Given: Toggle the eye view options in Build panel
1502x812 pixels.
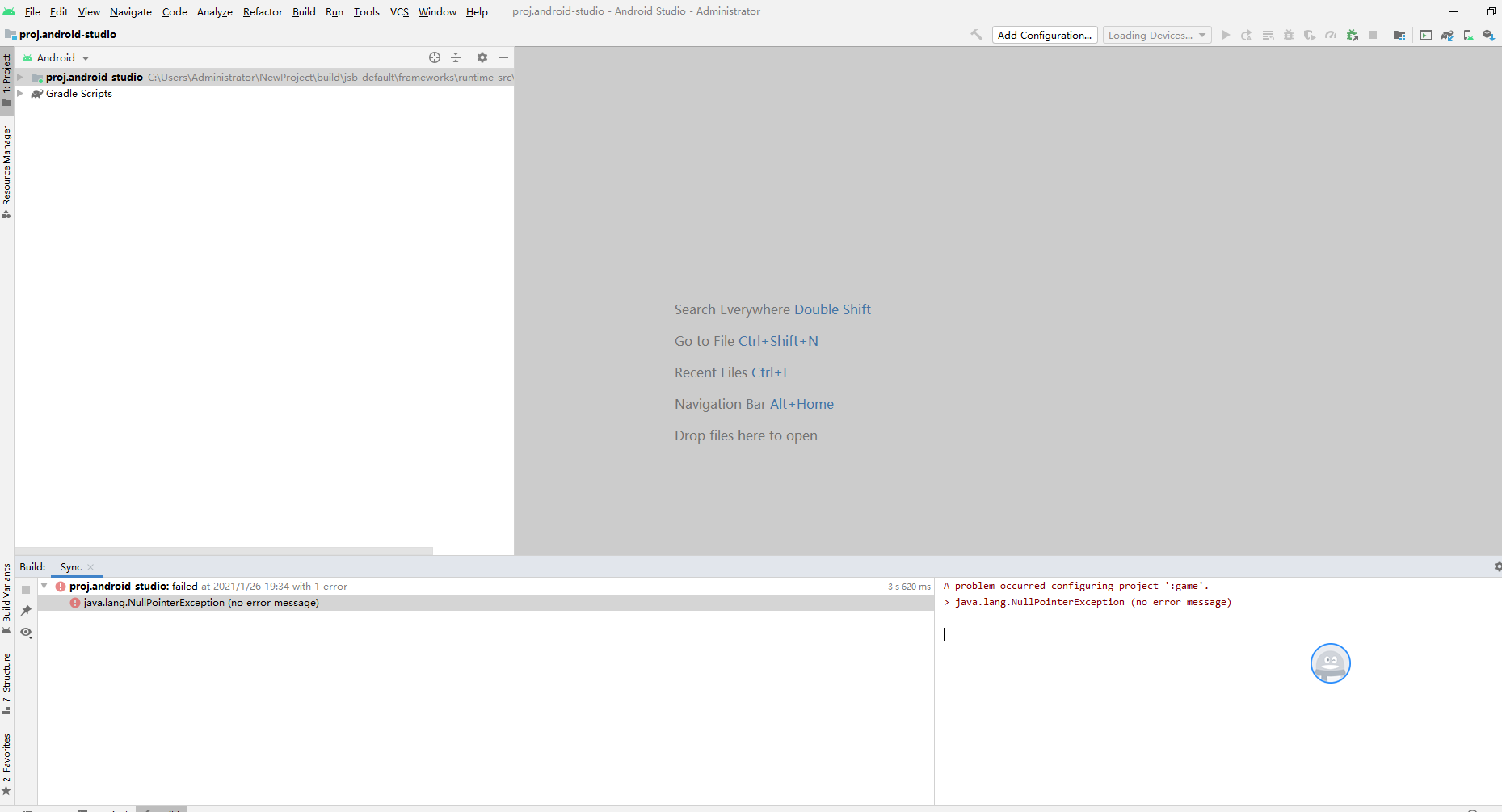Looking at the screenshot, I should click(27, 633).
